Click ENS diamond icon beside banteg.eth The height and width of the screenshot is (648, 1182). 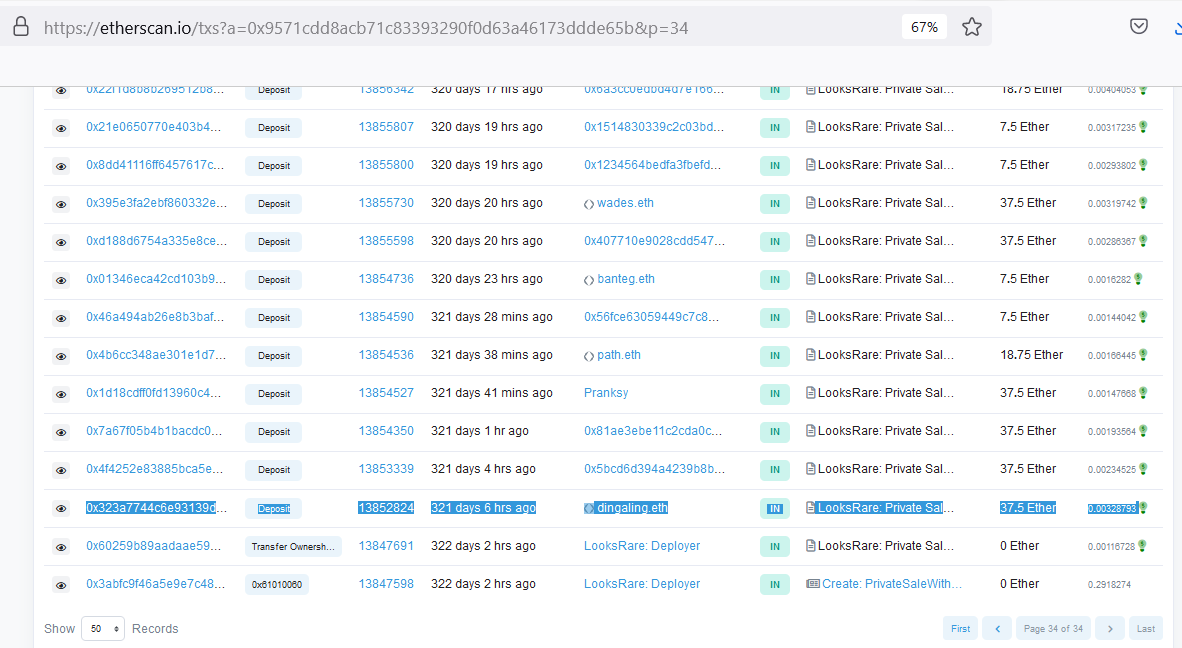pyautogui.click(x=589, y=280)
